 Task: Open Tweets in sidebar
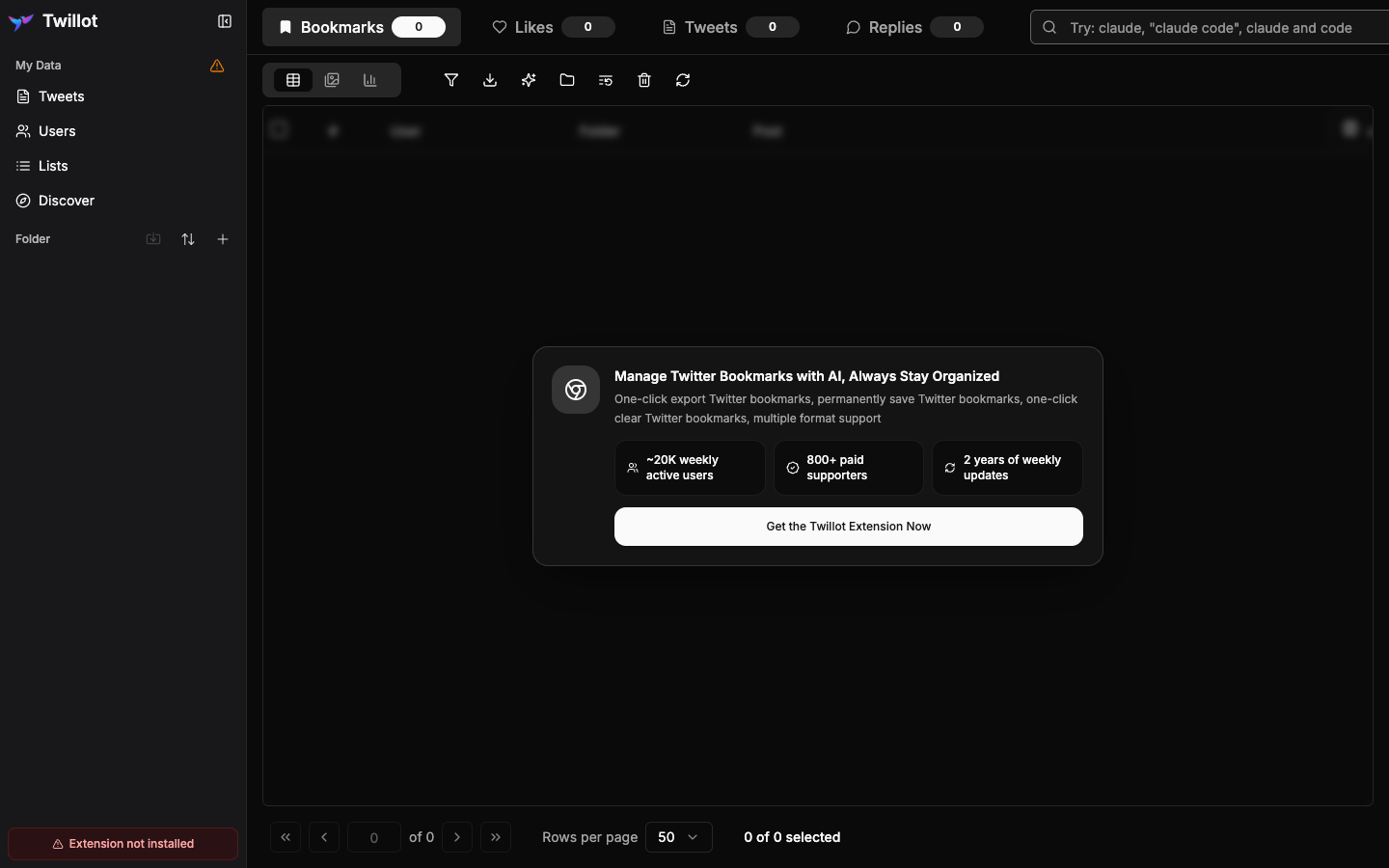[123, 96]
